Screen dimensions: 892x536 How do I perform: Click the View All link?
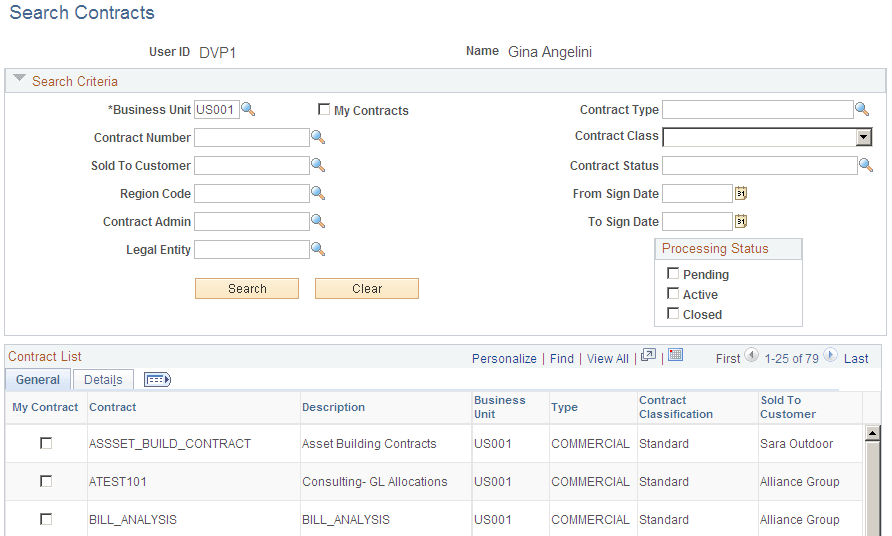click(x=608, y=358)
